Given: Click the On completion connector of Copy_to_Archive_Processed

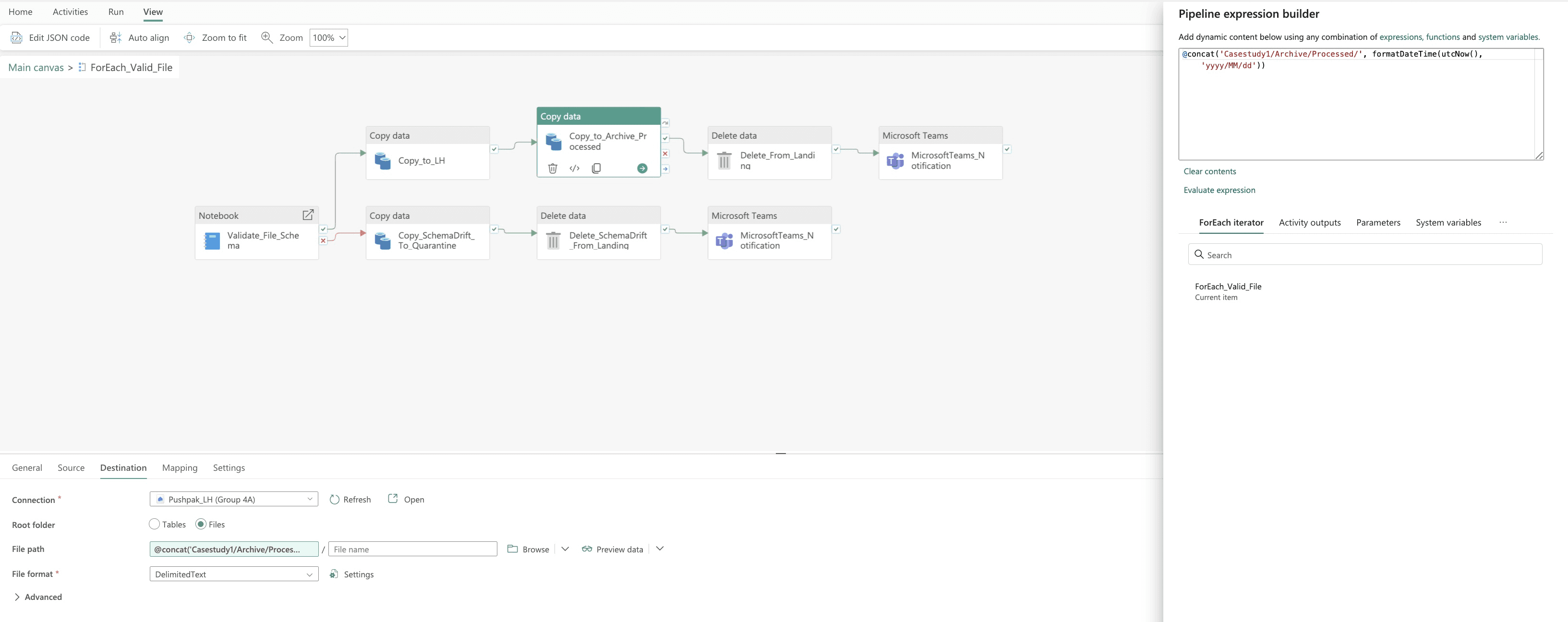Looking at the screenshot, I should [x=665, y=168].
